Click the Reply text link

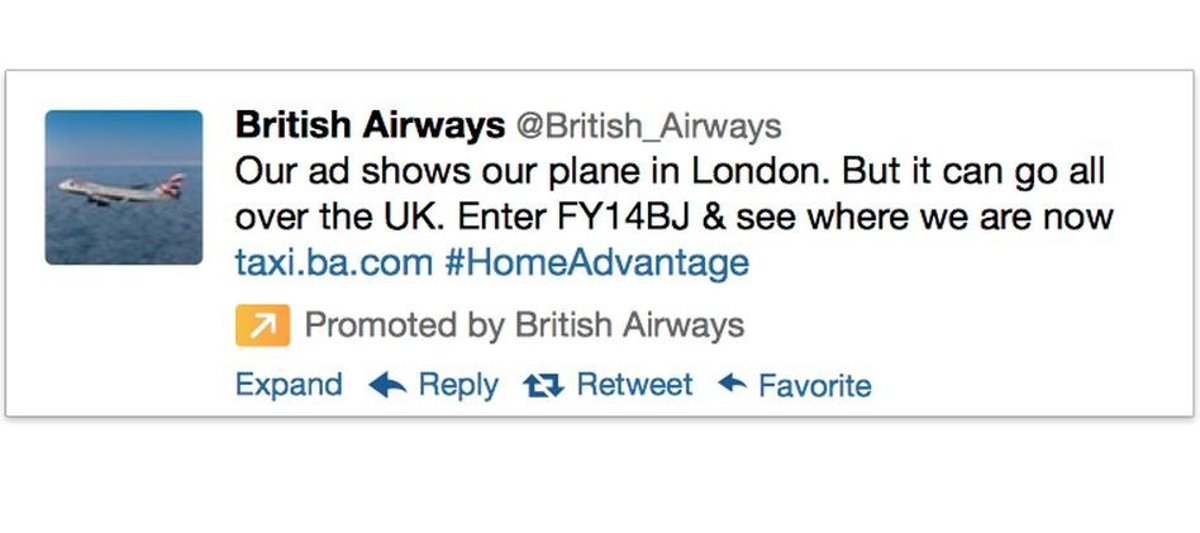pos(458,385)
